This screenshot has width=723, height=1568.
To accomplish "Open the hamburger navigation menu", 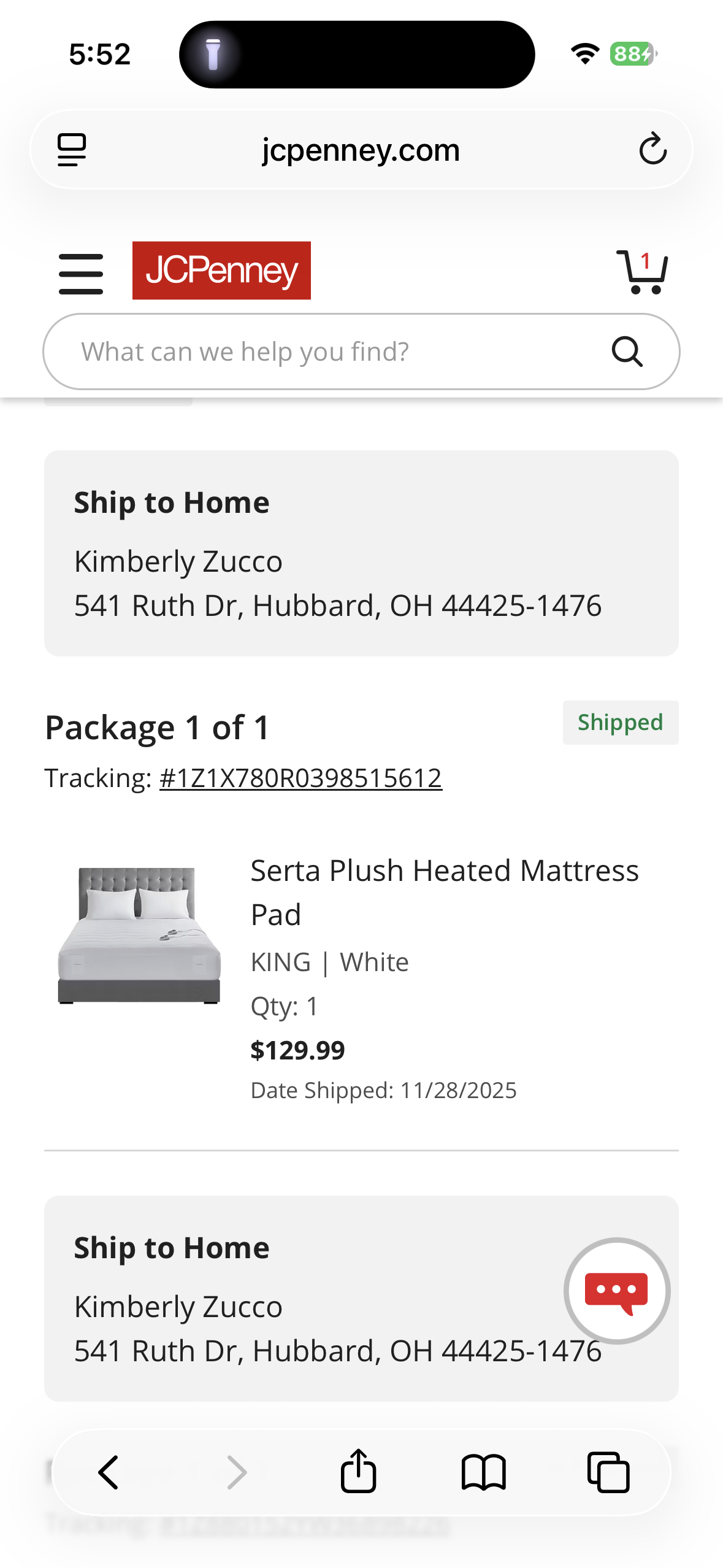I will point(81,274).
